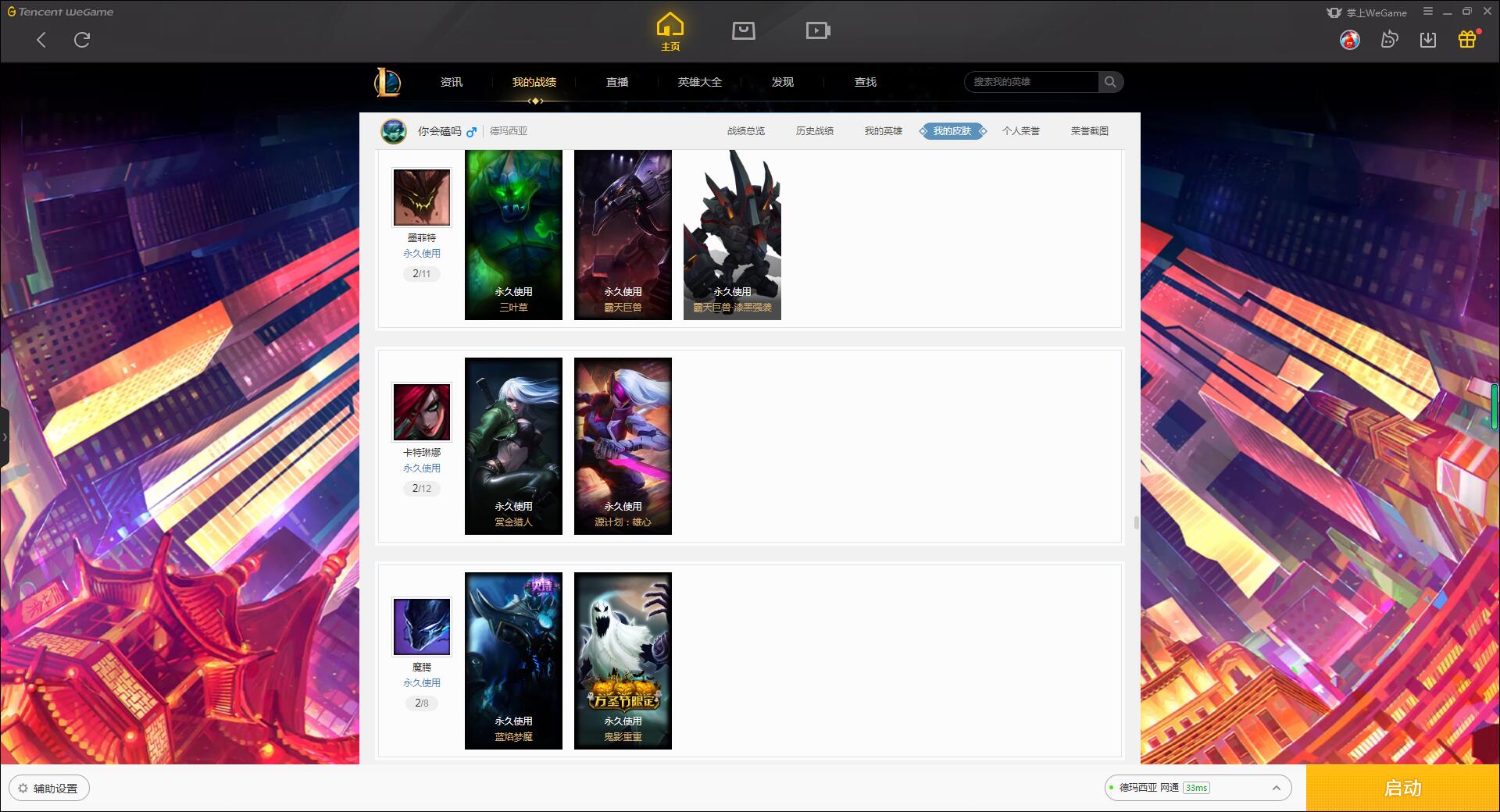
Task: Open the 源计划：雄心 skin card
Action: click(x=623, y=446)
